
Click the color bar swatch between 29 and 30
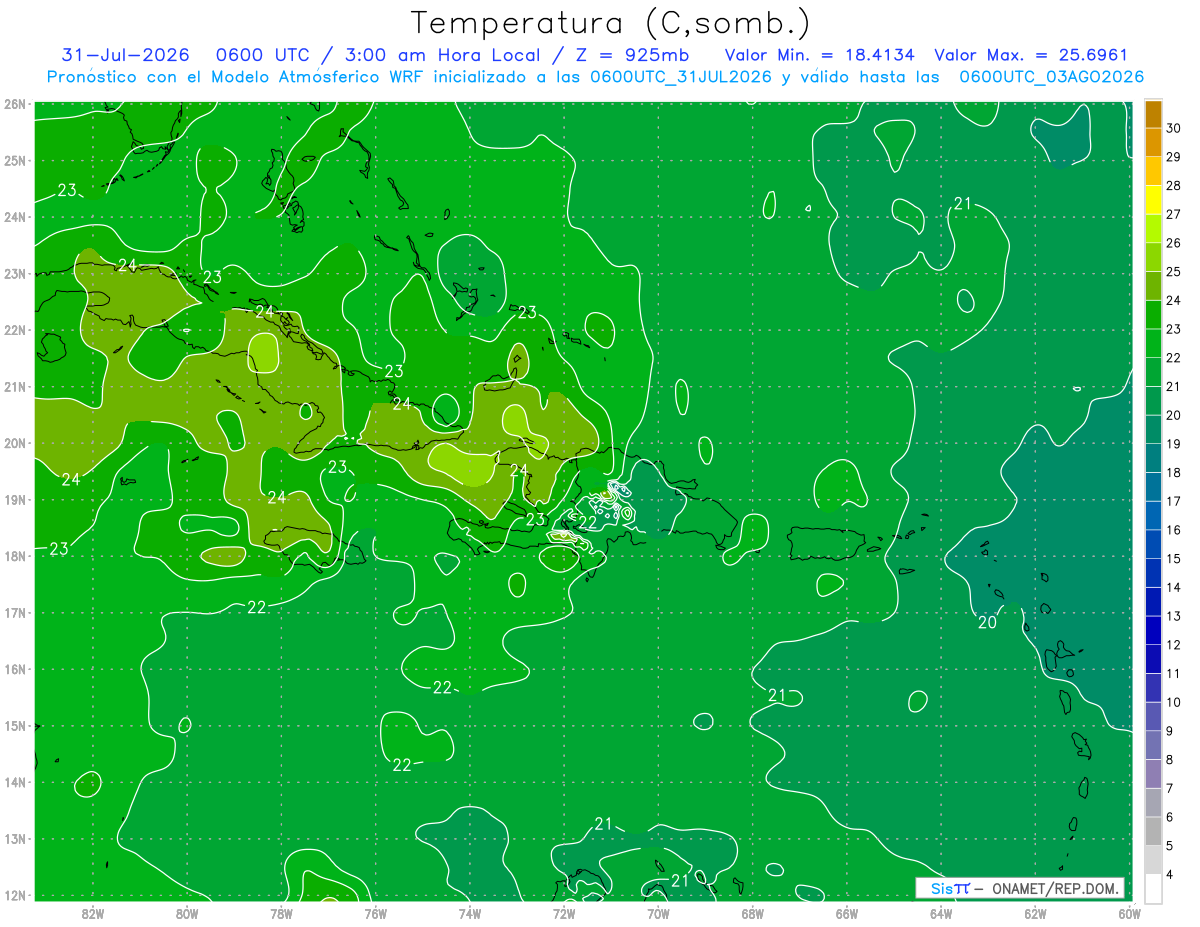pyautogui.click(x=1153, y=142)
